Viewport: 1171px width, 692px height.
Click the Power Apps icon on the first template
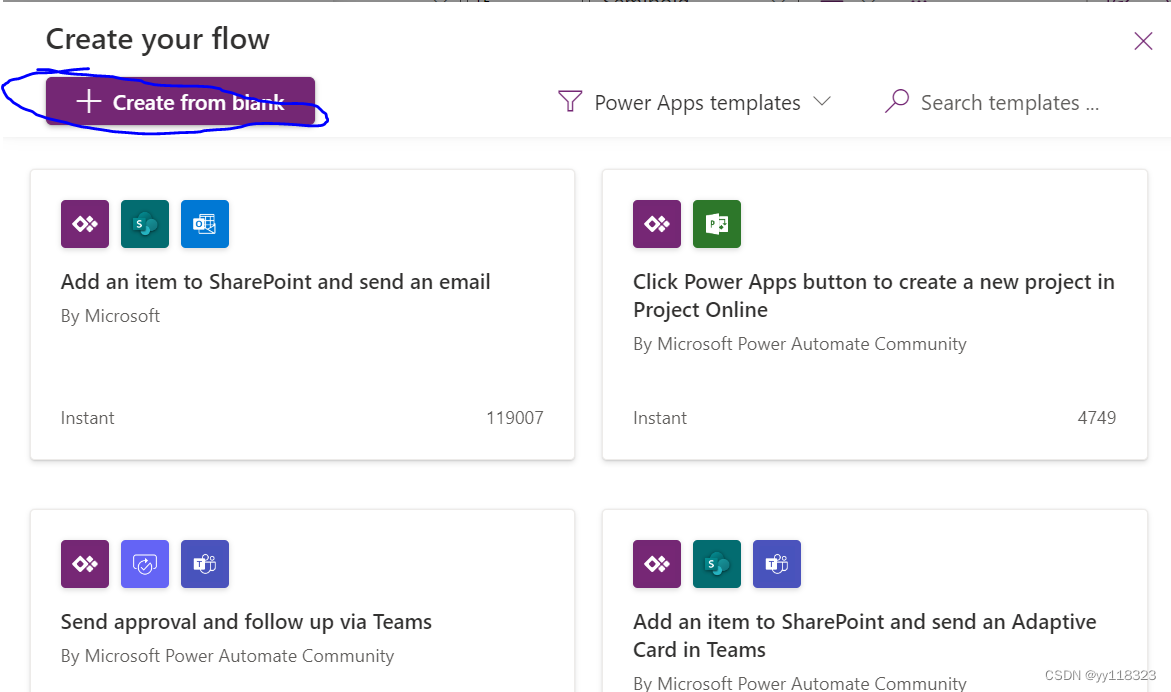[84, 223]
